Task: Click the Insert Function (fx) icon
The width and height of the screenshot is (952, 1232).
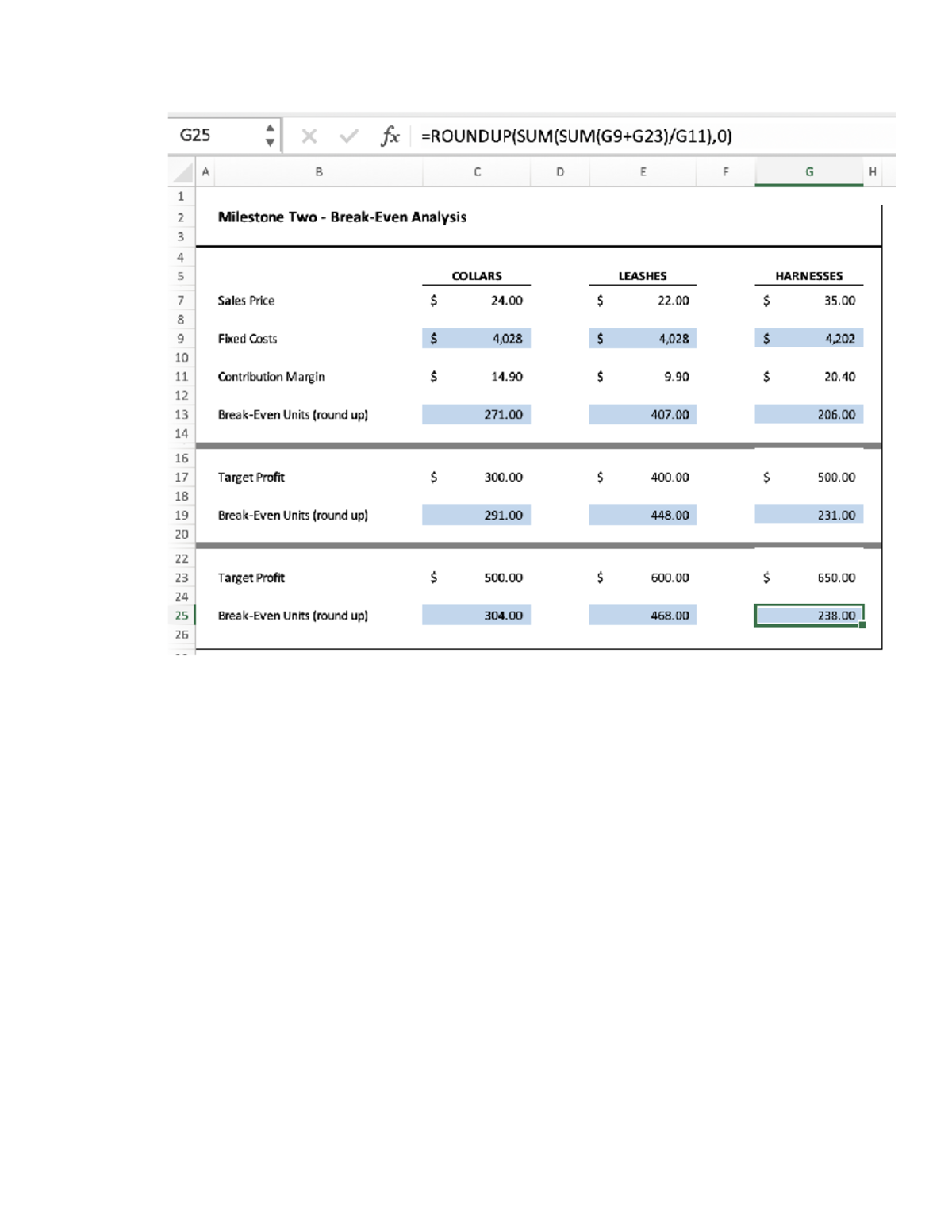Action: pos(390,135)
